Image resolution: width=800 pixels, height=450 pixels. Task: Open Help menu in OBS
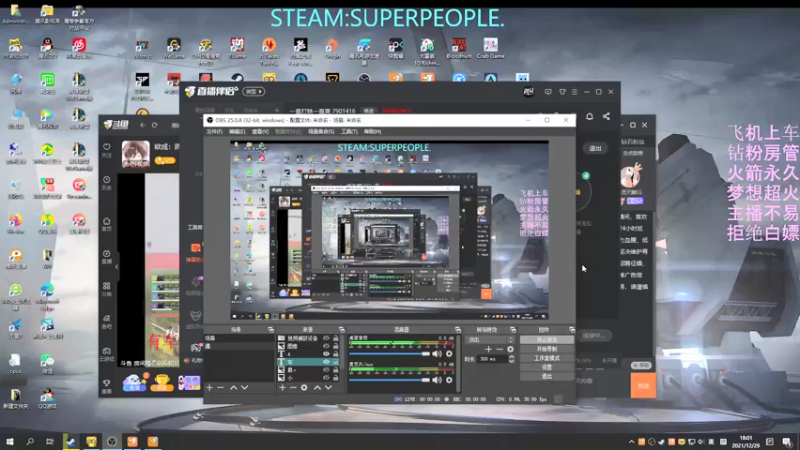pyautogui.click(x=372, y=132)
